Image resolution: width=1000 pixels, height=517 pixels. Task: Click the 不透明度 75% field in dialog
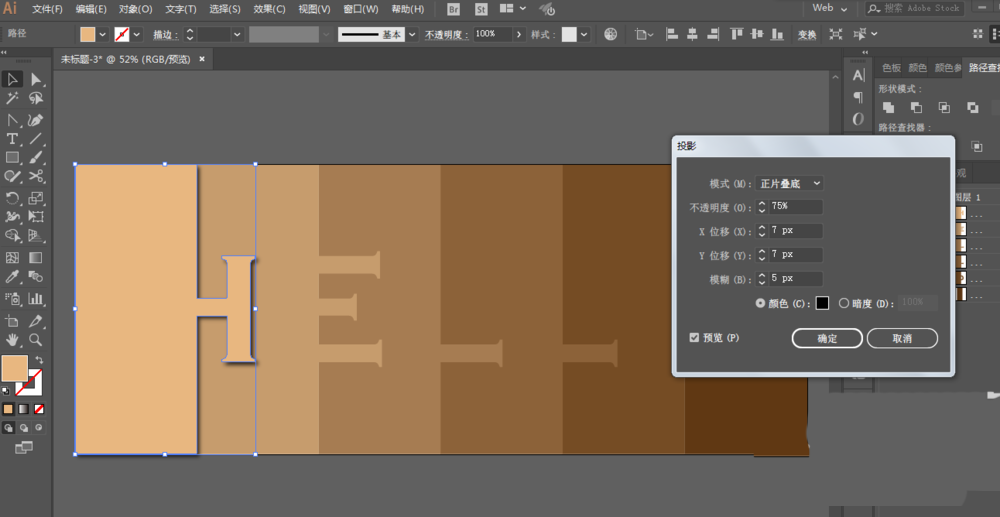click(796, 207)
